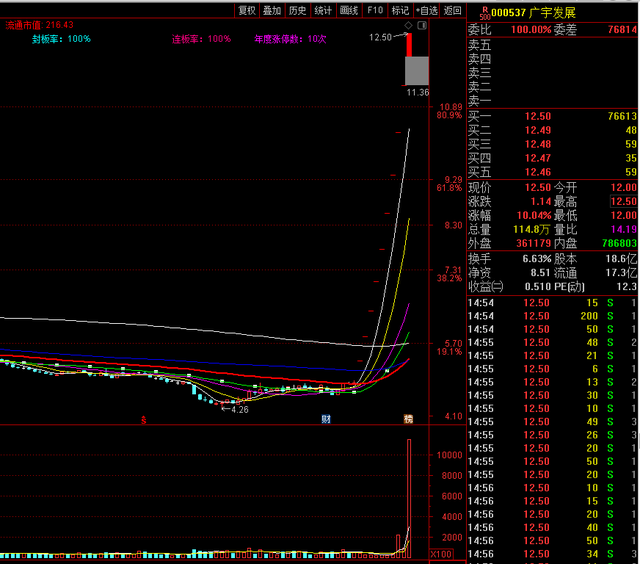Select the 买三 bid row at 12.48
Viewport: 640px width, 564px height.
[552, 144]
